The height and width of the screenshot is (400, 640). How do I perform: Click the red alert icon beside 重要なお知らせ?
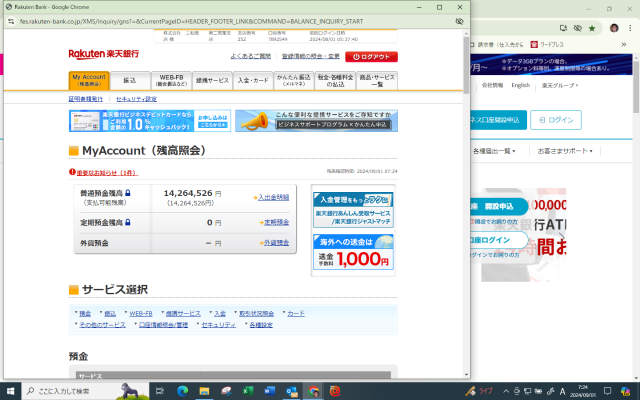click(72, 172)
